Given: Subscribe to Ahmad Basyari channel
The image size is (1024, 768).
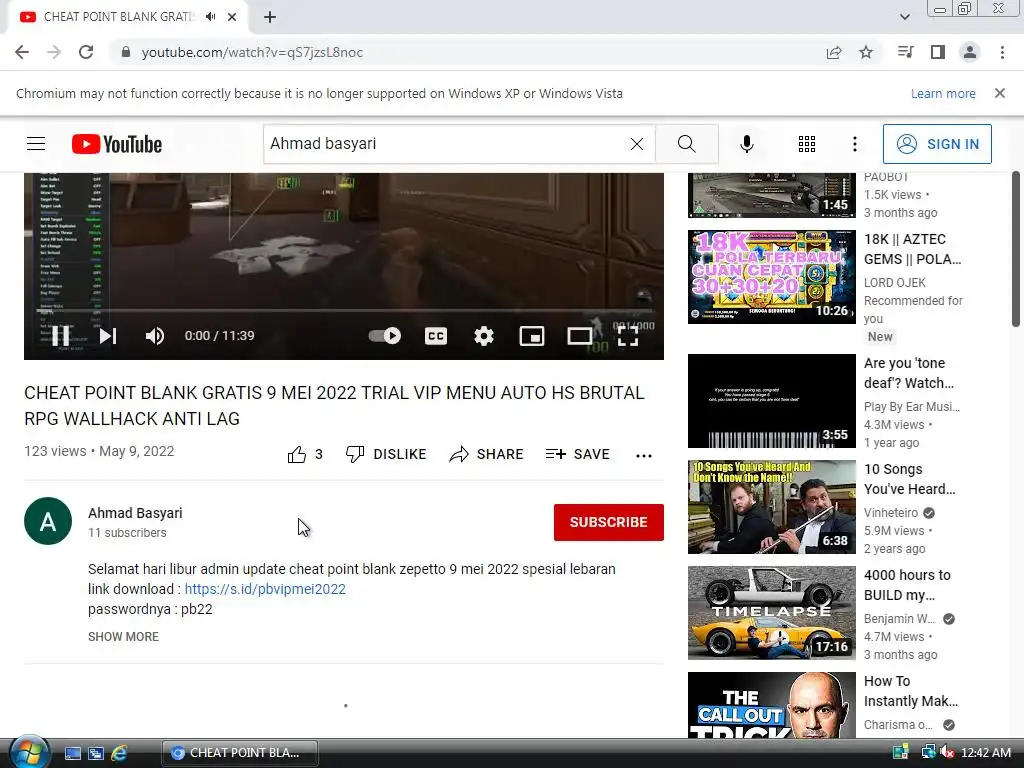Looking at the screenshot, I should coord(609,522).
